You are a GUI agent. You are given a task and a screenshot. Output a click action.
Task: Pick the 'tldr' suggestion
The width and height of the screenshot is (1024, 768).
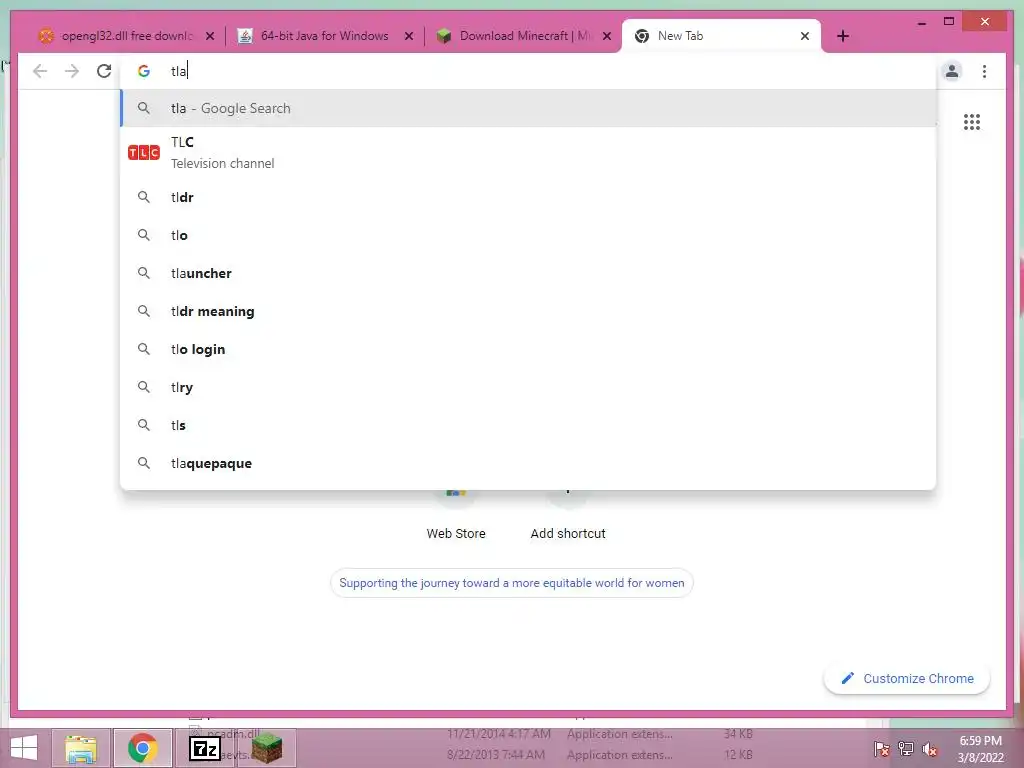pyautogui.click(x=528, y=197)
